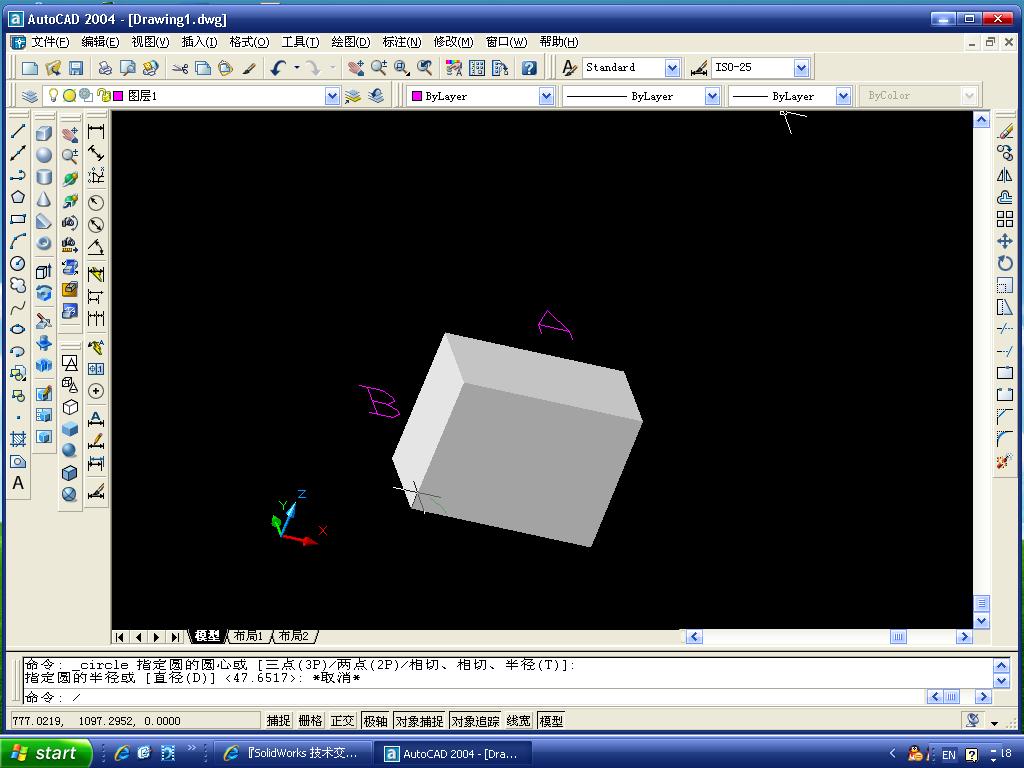
Task: Create a solid Cylinder
Action: pos(44,177)
